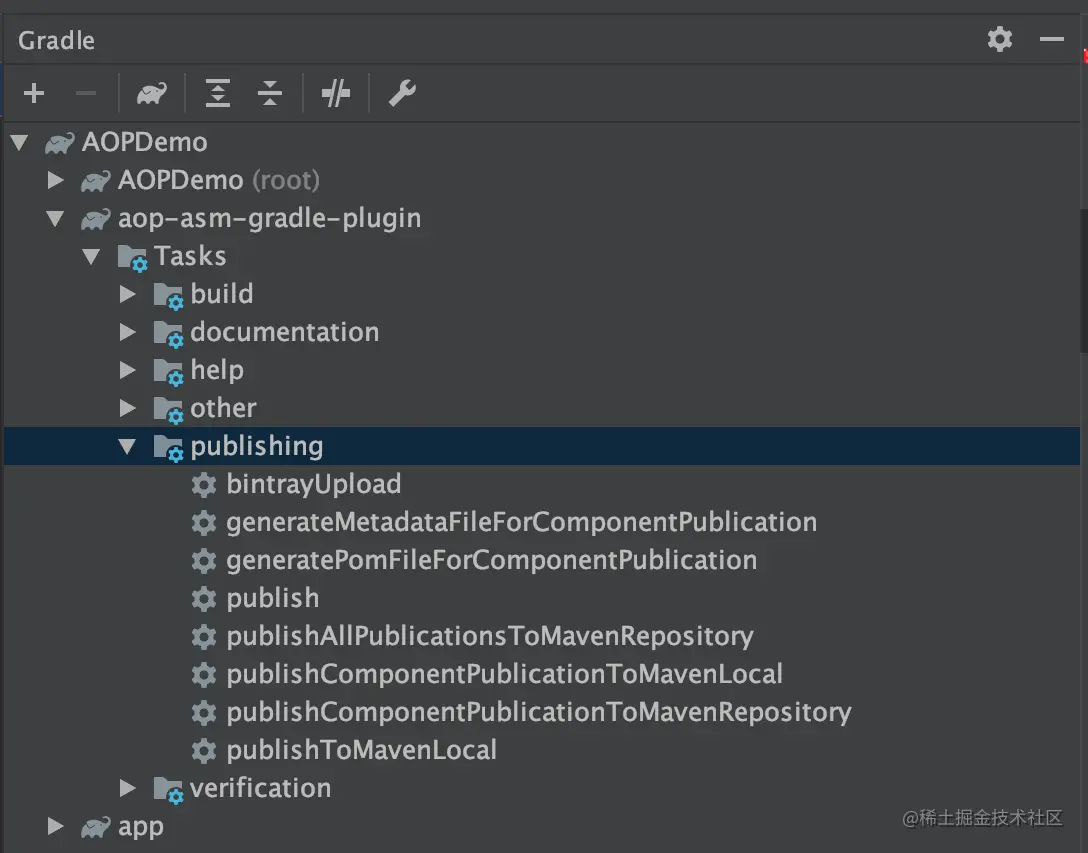1088x853 pixels.
Task: Collapse the aop-asm-gradle-plugin module
Action: [x=55, y=218]
